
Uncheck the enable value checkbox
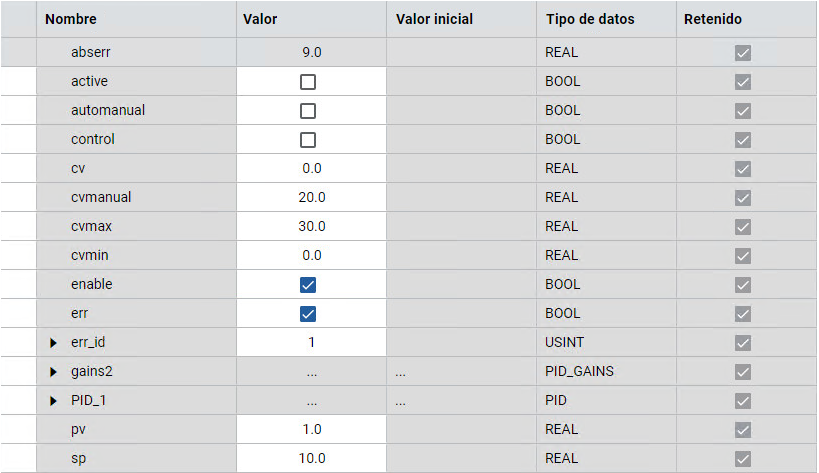pyautogui.click(x=308, y=285)
